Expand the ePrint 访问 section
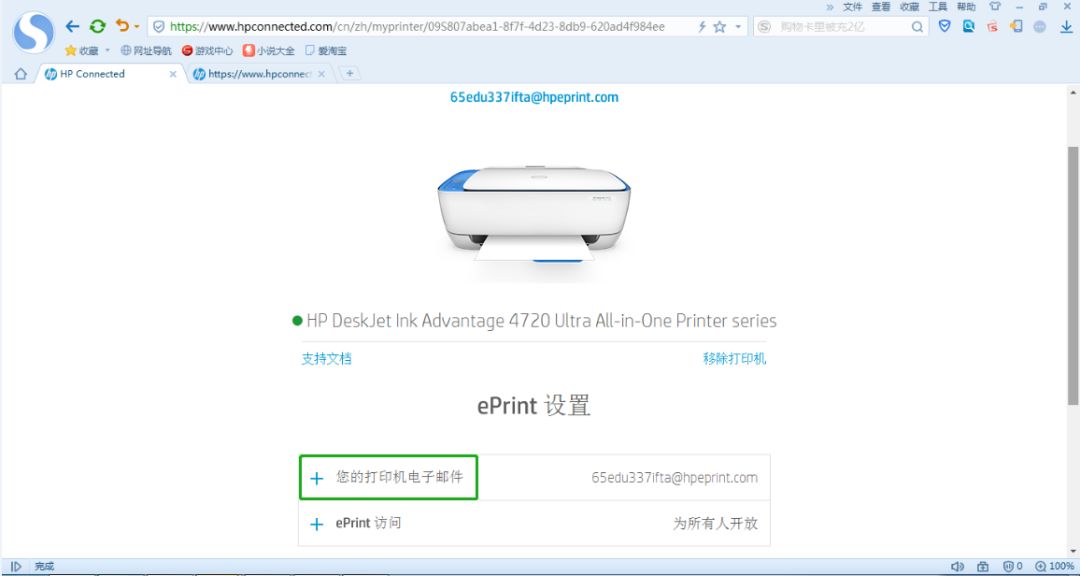 pos(534,523)
